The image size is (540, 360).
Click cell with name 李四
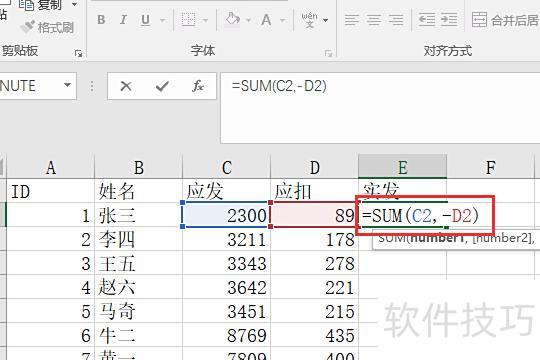pos(138,239)
